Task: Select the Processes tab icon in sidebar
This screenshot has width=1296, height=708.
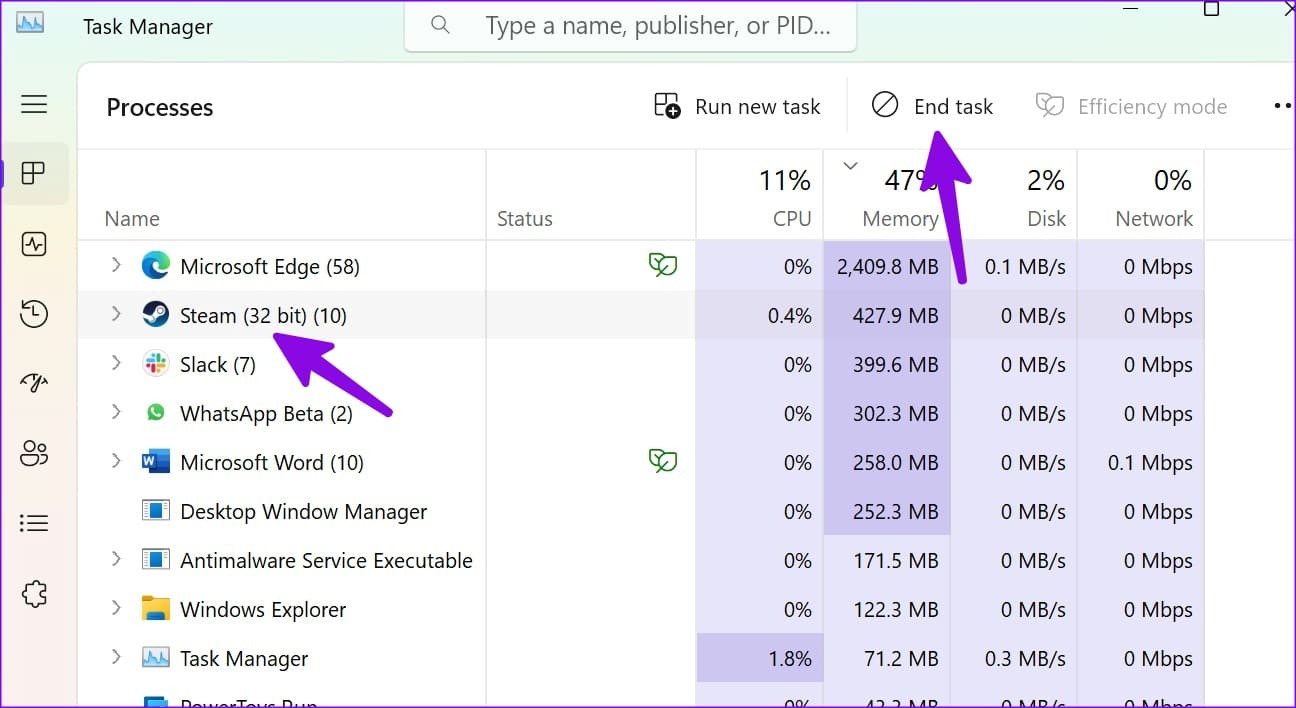Action: point(34,173)
